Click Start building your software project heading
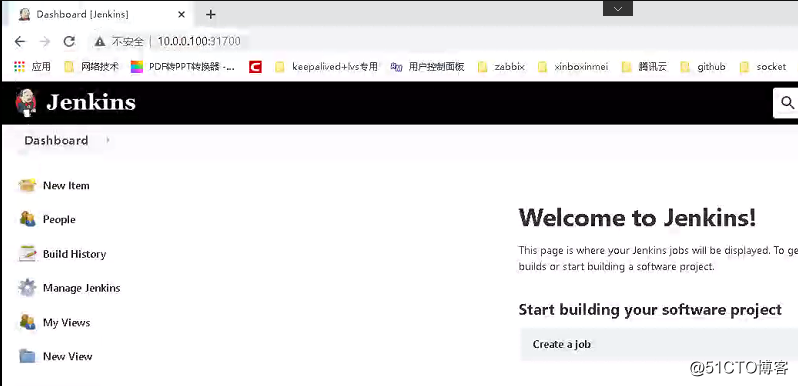Viewport: 798px width, 386px height. tap(650, 310)
